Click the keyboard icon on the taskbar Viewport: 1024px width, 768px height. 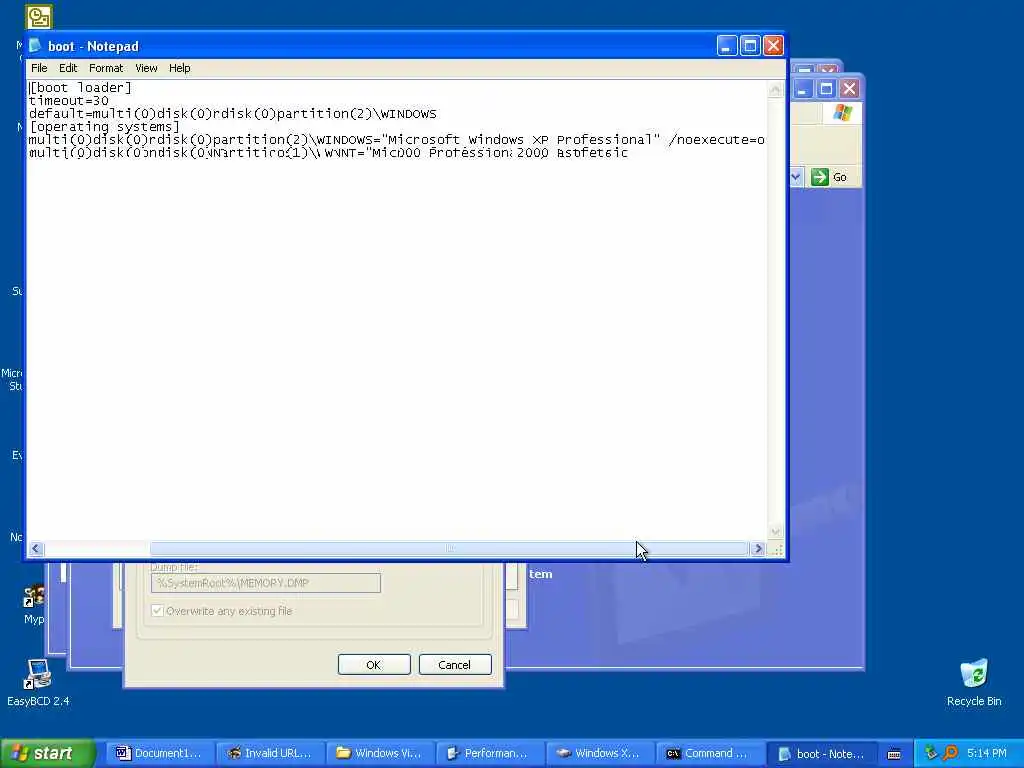click(x=895, y=754)
